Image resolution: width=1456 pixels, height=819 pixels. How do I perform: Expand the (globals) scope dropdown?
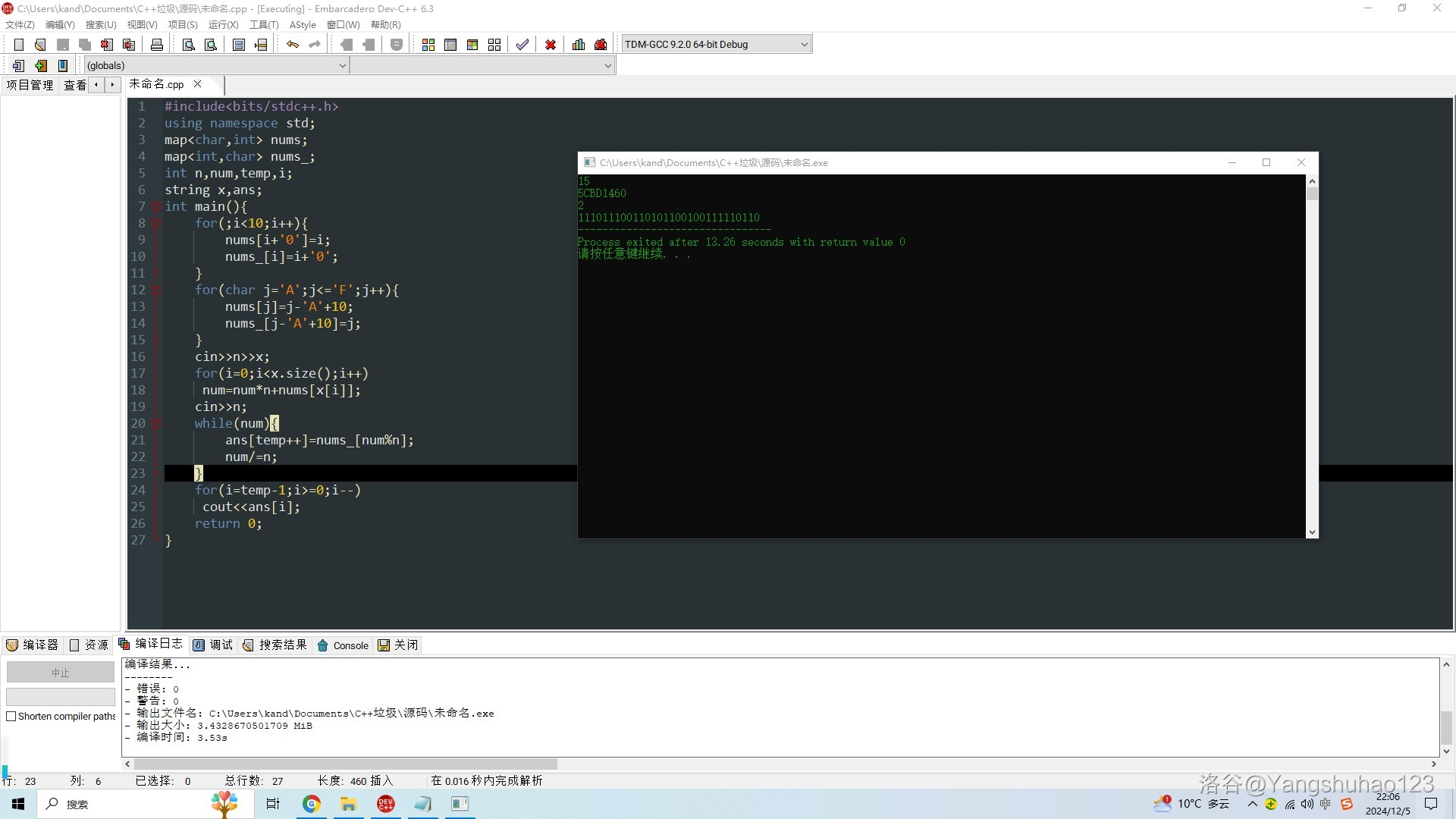click(216, 65)
